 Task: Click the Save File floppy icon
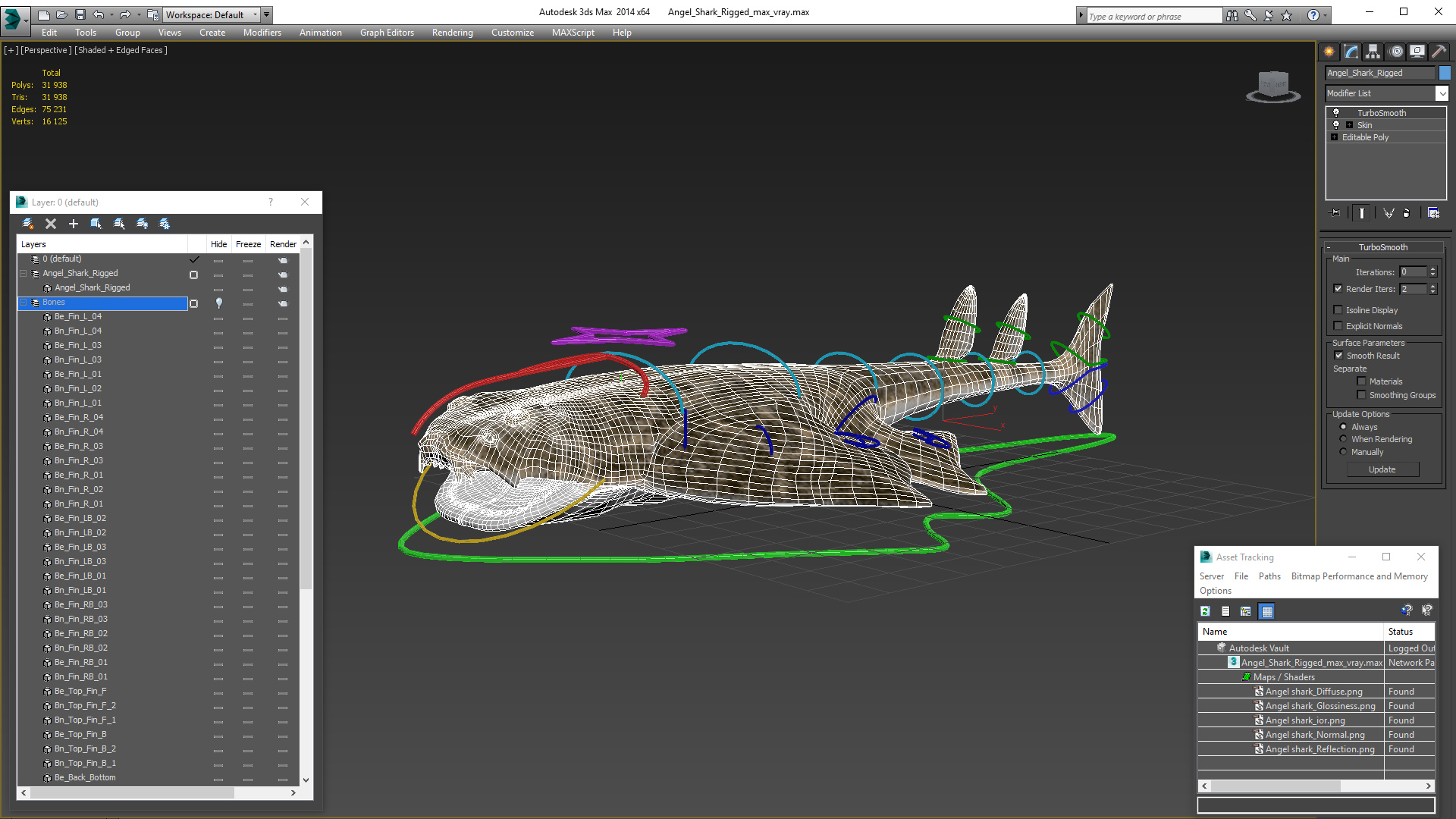pos(80,14)
